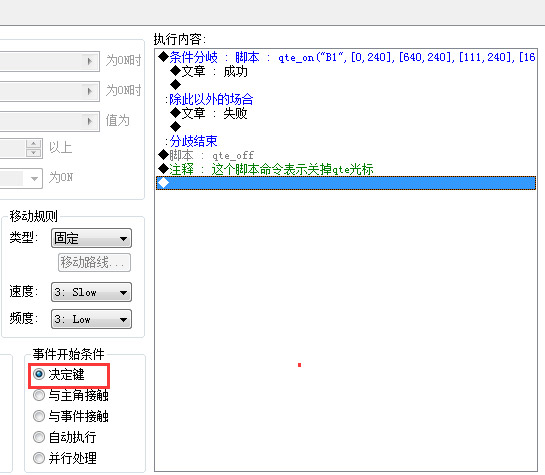Increase the 以上 variable value stepper
Viewport: 545px width, 475px height.
tap(34, 144)
